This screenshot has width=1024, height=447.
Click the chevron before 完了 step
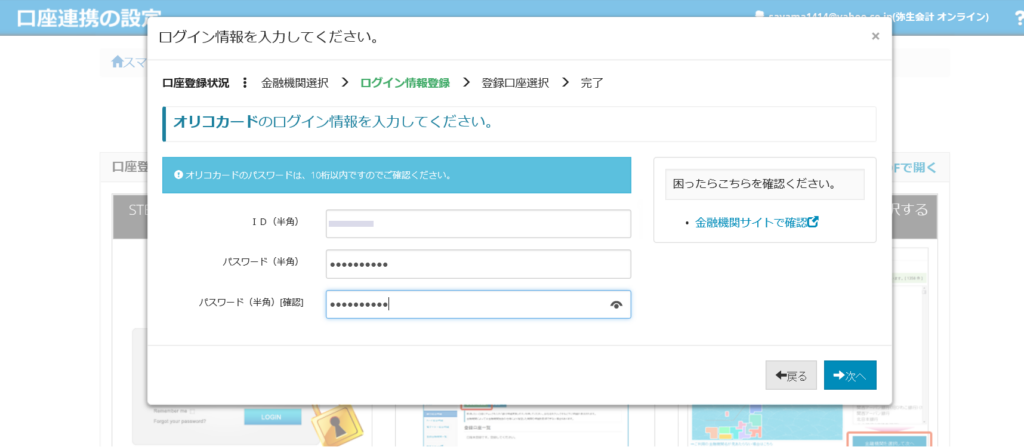click(565, 82)
